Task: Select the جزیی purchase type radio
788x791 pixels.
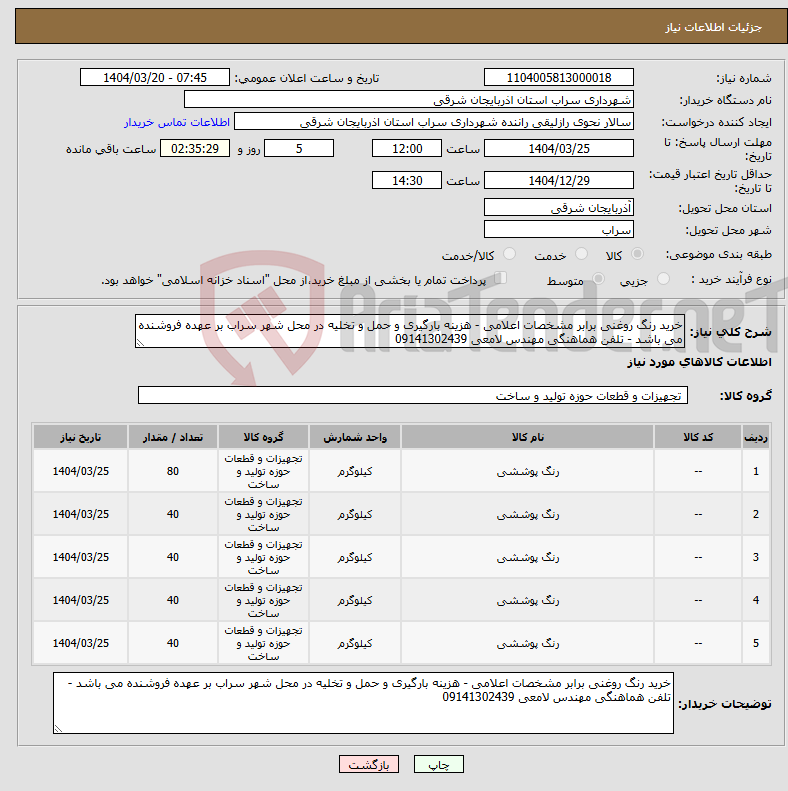Action: (663, 278)
